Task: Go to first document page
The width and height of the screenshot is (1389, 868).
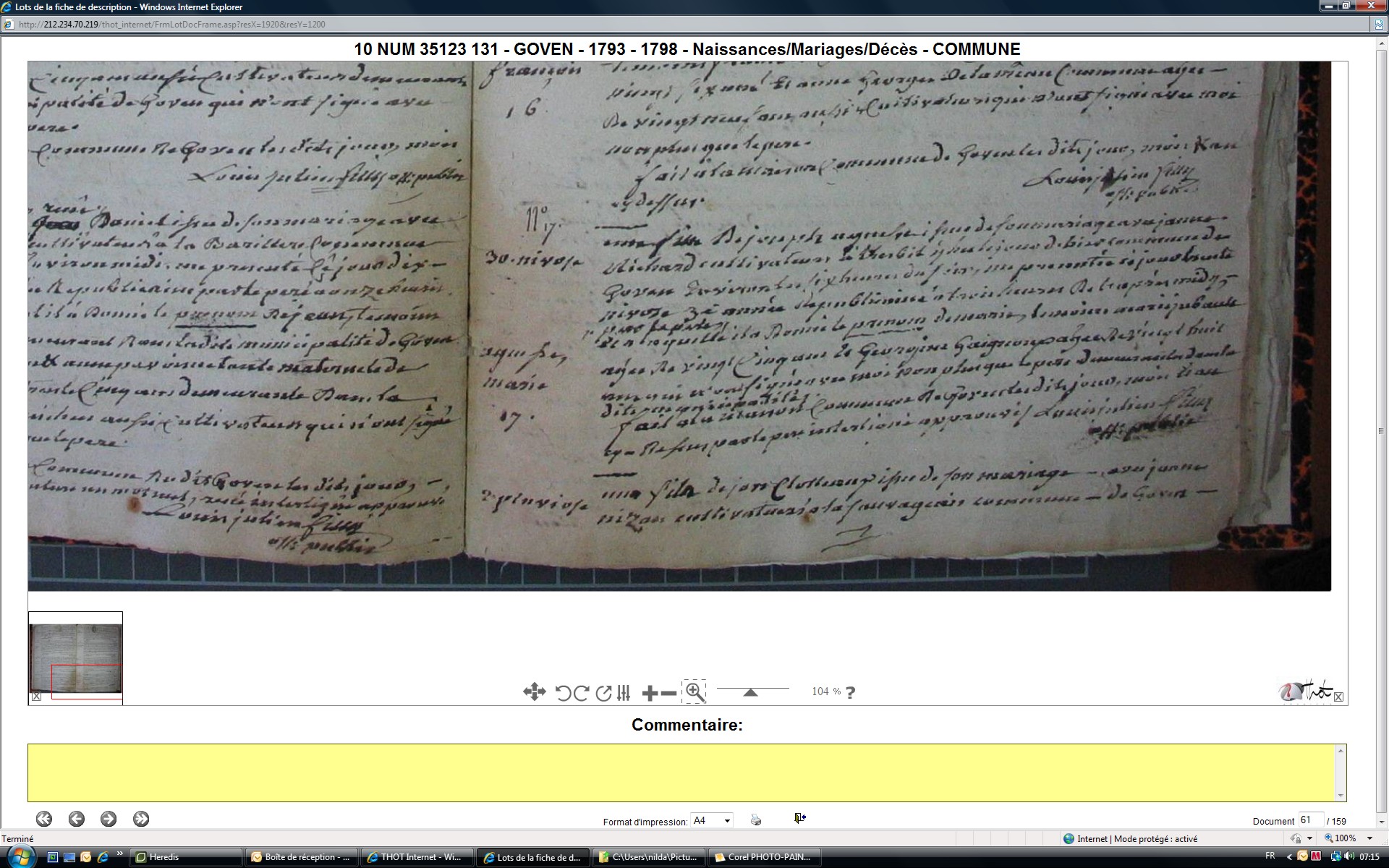Action: pyautogui.click(x=44, y=819)
